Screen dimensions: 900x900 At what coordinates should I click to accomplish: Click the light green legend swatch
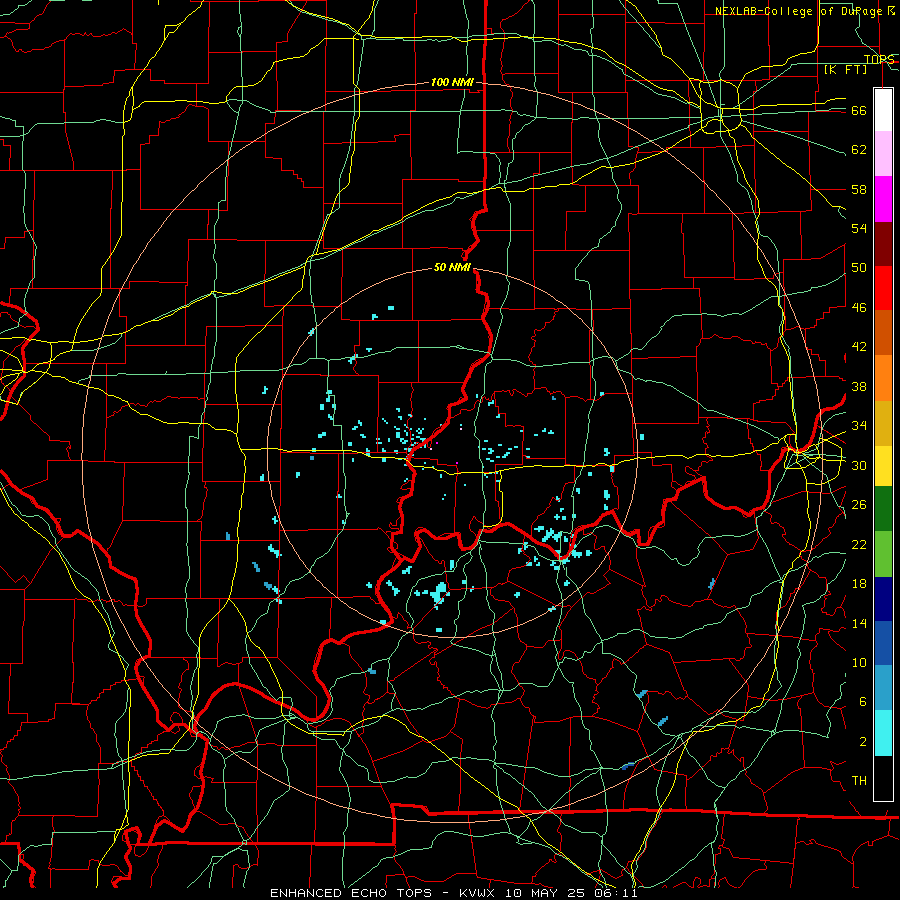click(x=883, y=554)
